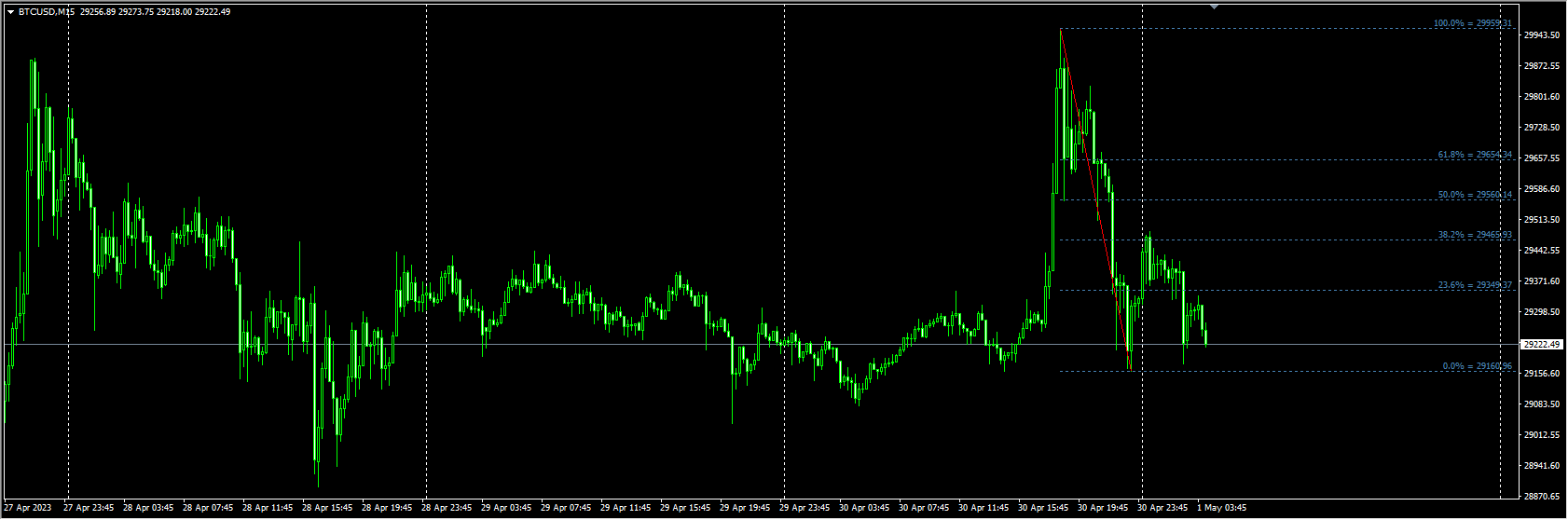The width and height of the screenshot is (1568, 520).
Task: Click the 29513.50 price scale label
Action: (1542, 220)
